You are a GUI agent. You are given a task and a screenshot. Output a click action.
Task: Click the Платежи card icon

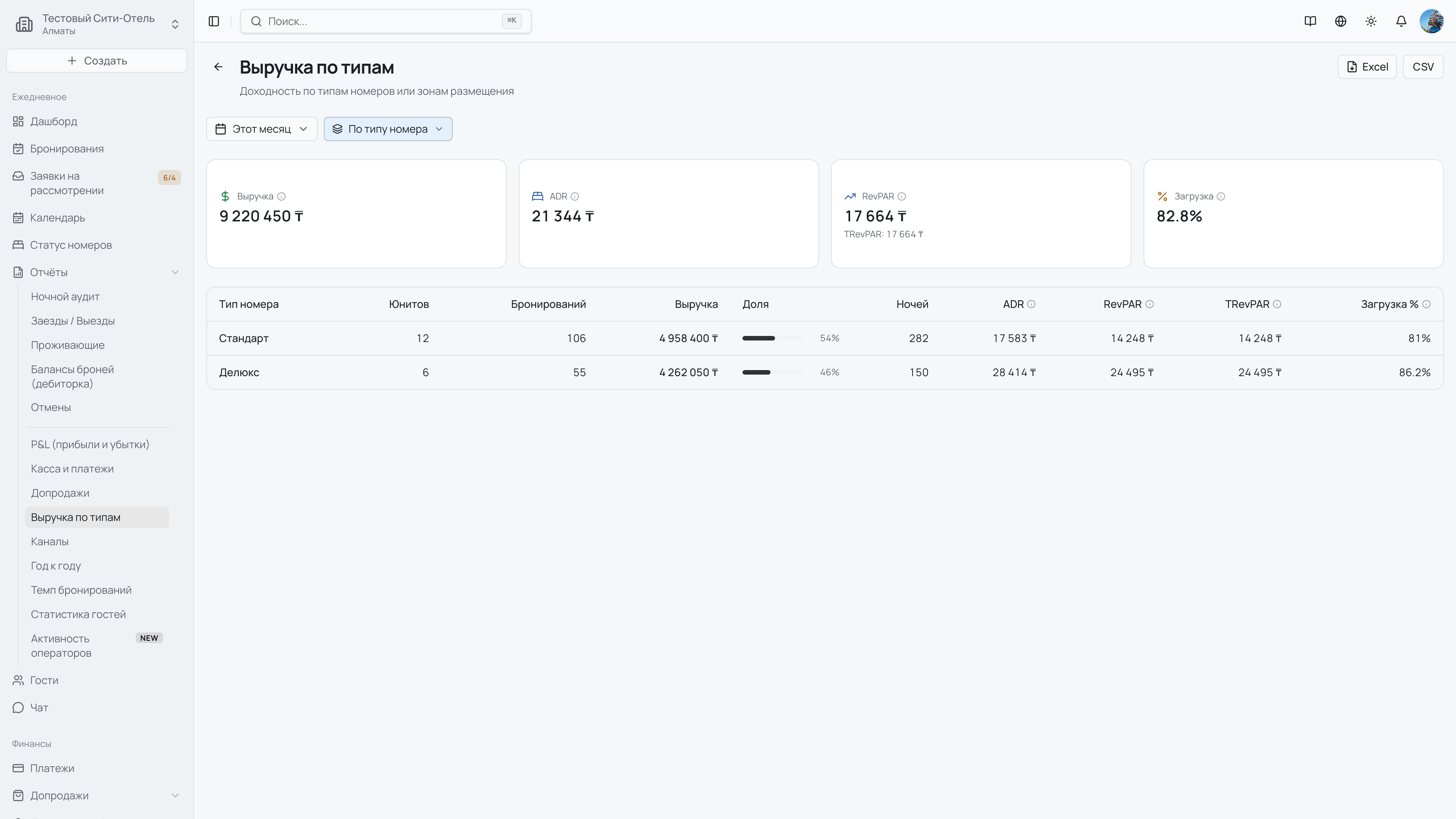click(18, 768)
